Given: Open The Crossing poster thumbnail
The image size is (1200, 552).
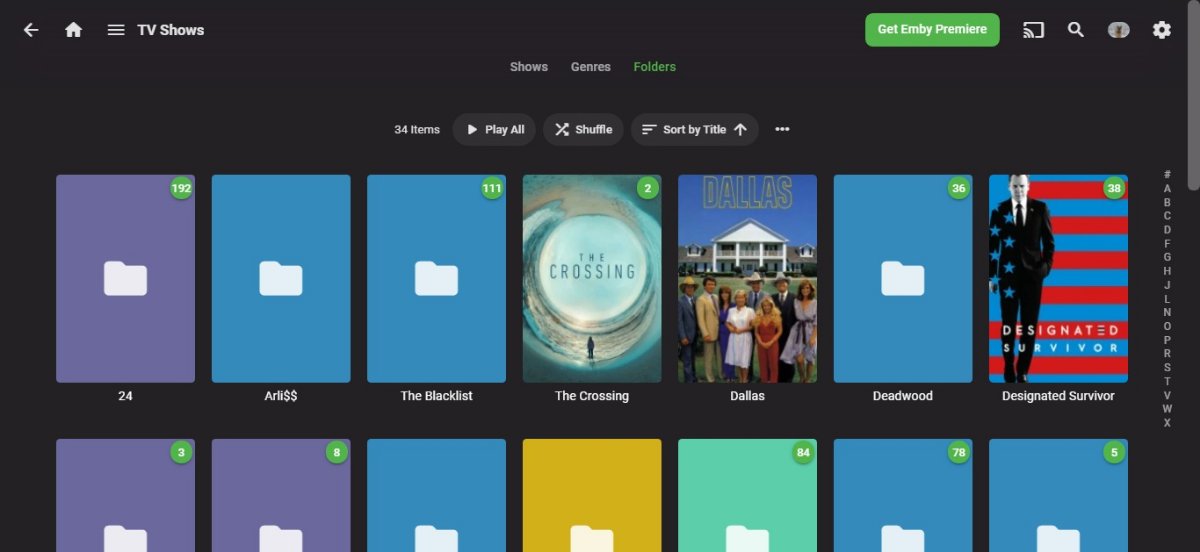Looking at the screenshot, I should pyautogui.click(x=592, y=279).
